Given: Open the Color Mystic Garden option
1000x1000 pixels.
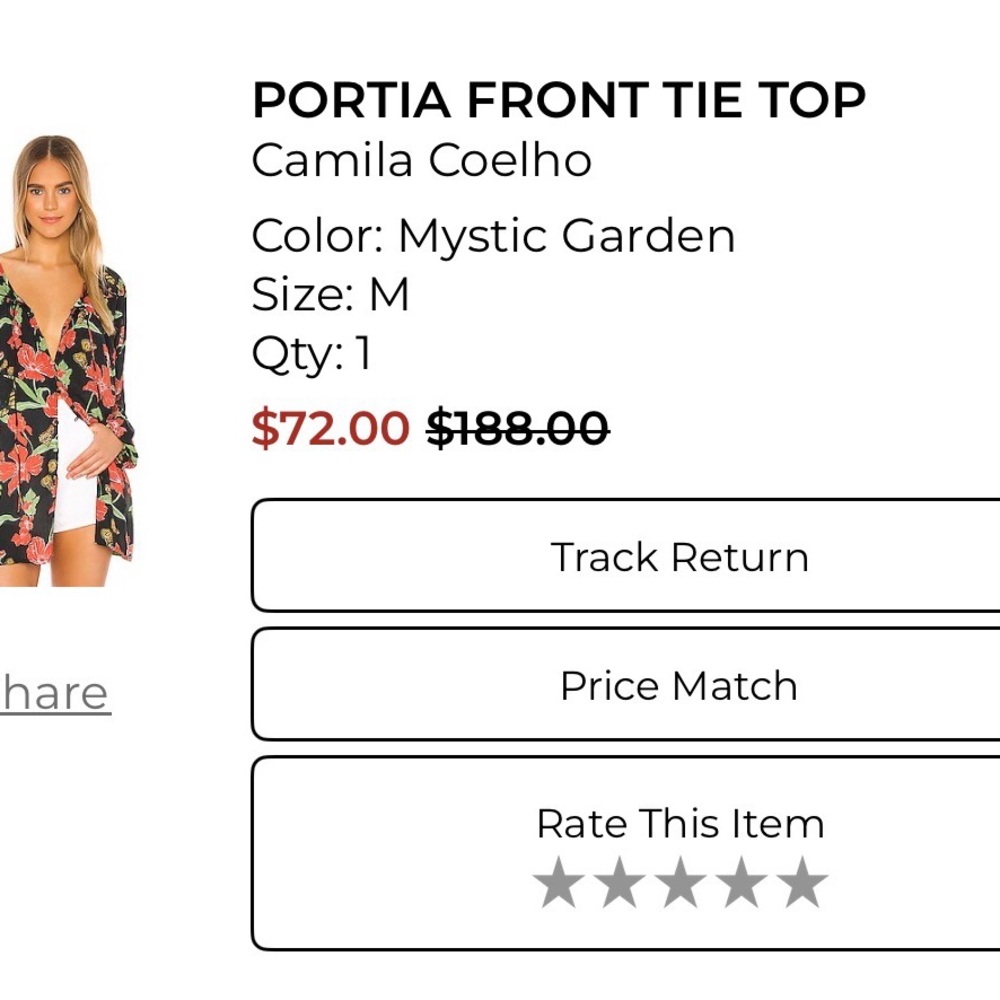Looking at the screenshot, I should coord(494,234).
